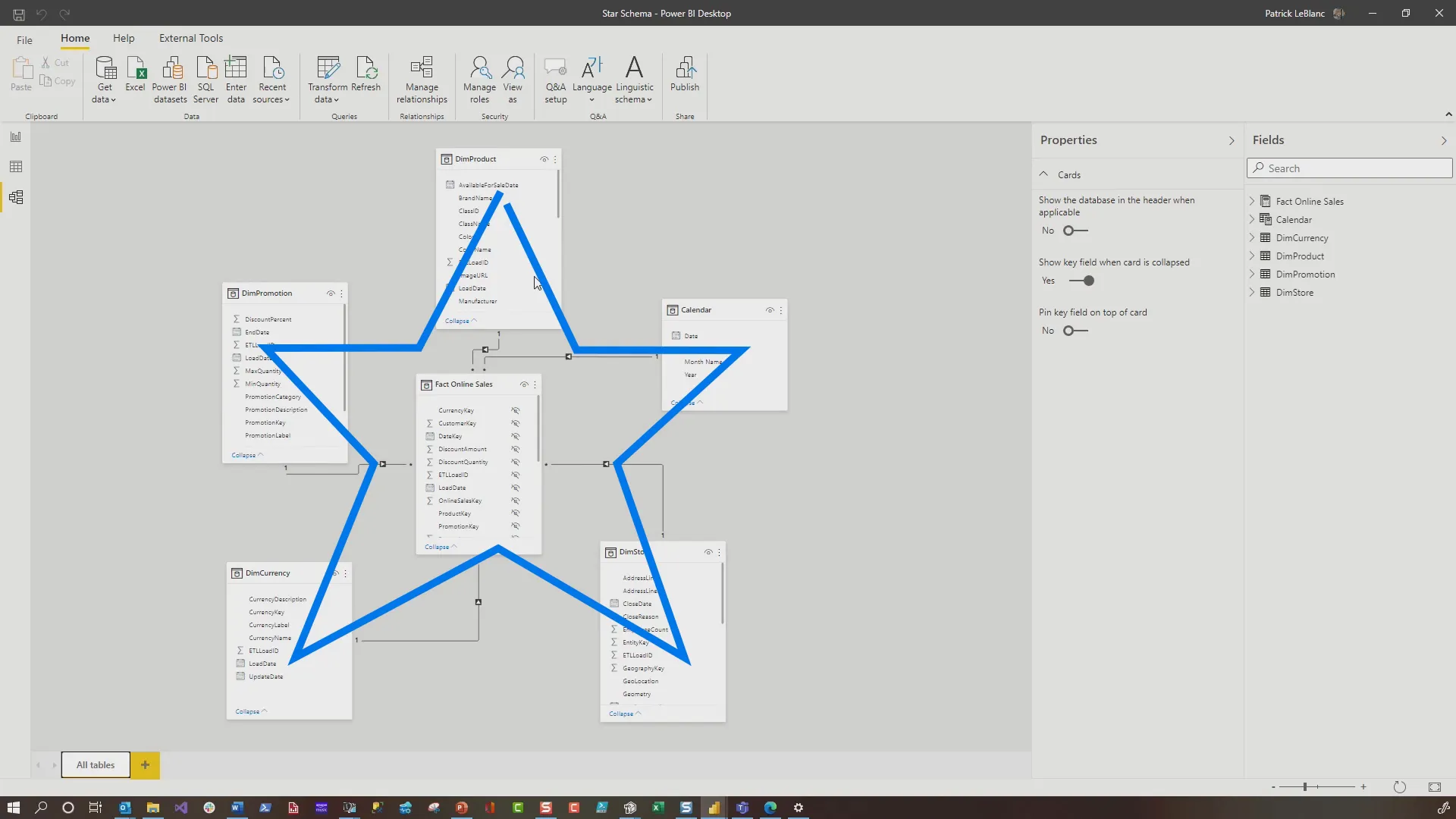Open the File menu

tap(24, 39)
